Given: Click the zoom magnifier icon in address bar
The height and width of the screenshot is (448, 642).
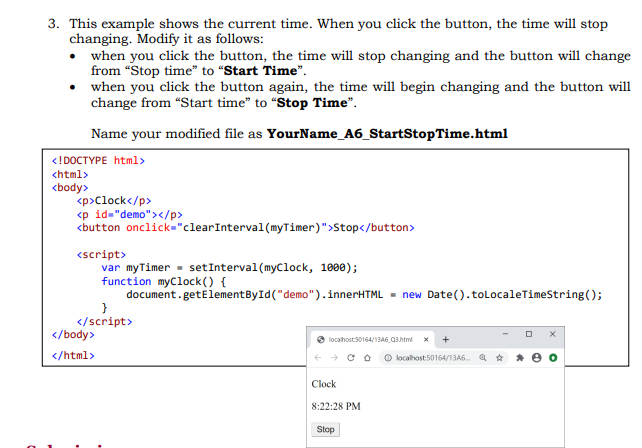Looking at the screenshot, I should pyautogui.click(x=483, y=357).
